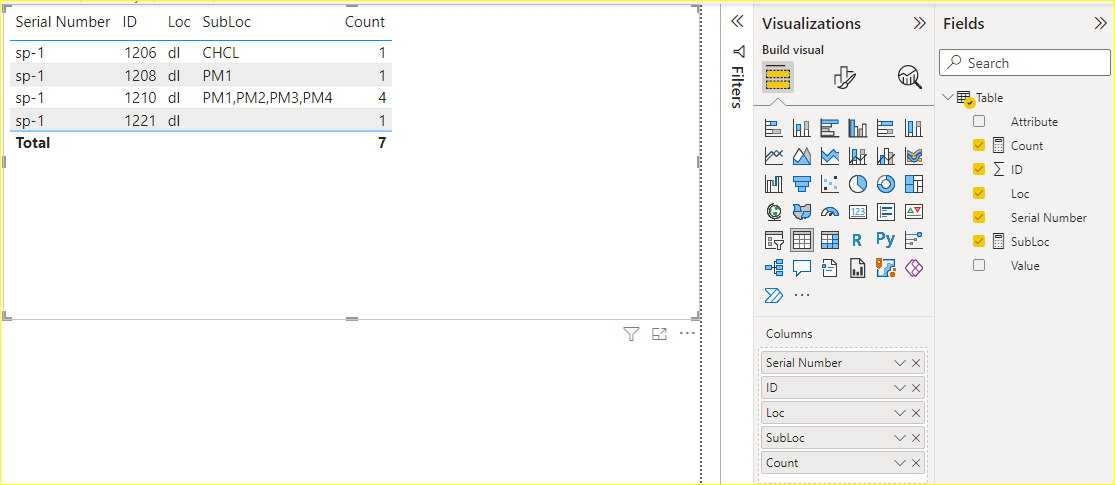The image size is (1115, 485).
Task: Insert a Pie chart visual
Action: coord(858,183)
